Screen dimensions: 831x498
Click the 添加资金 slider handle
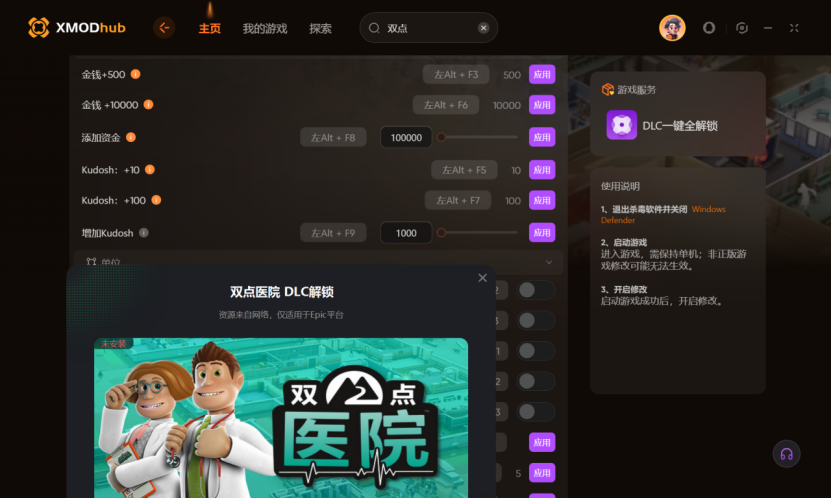(x=441, y=137)
